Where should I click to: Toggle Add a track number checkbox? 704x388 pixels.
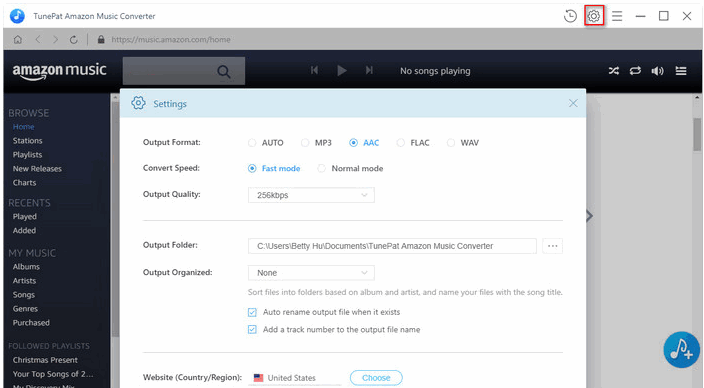click(252, 330)
